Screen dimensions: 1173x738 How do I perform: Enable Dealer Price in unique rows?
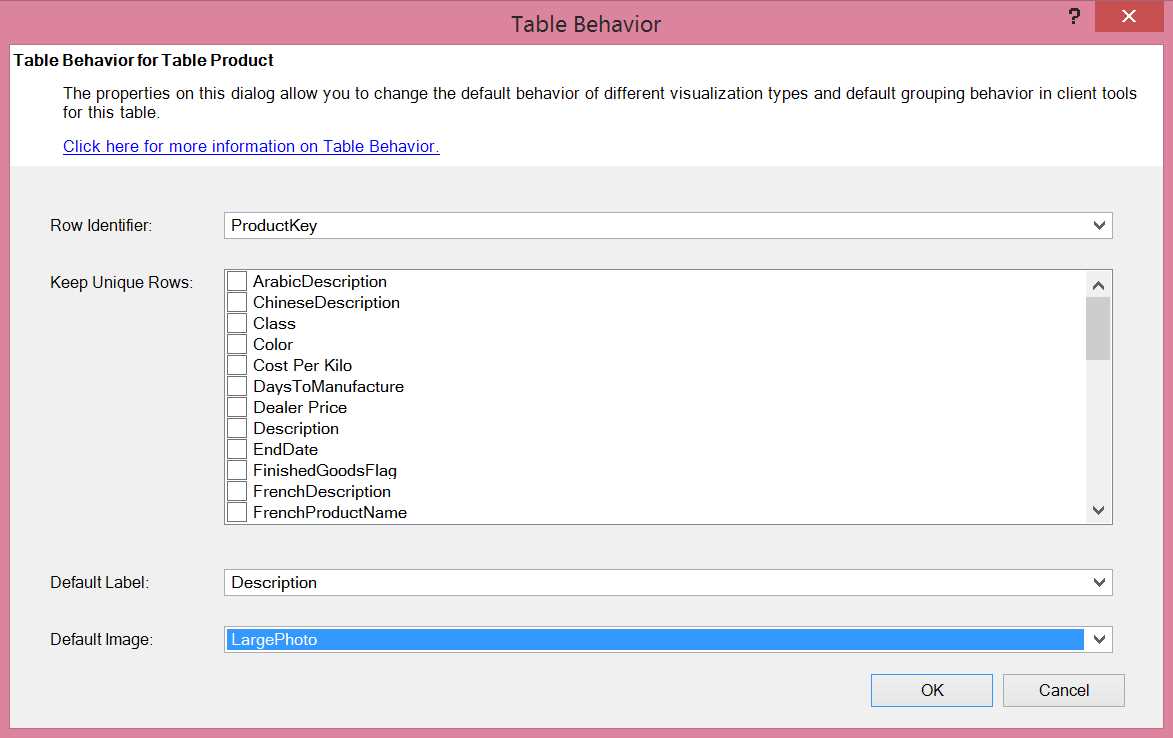pyautogui.click(x=236, y=406)
